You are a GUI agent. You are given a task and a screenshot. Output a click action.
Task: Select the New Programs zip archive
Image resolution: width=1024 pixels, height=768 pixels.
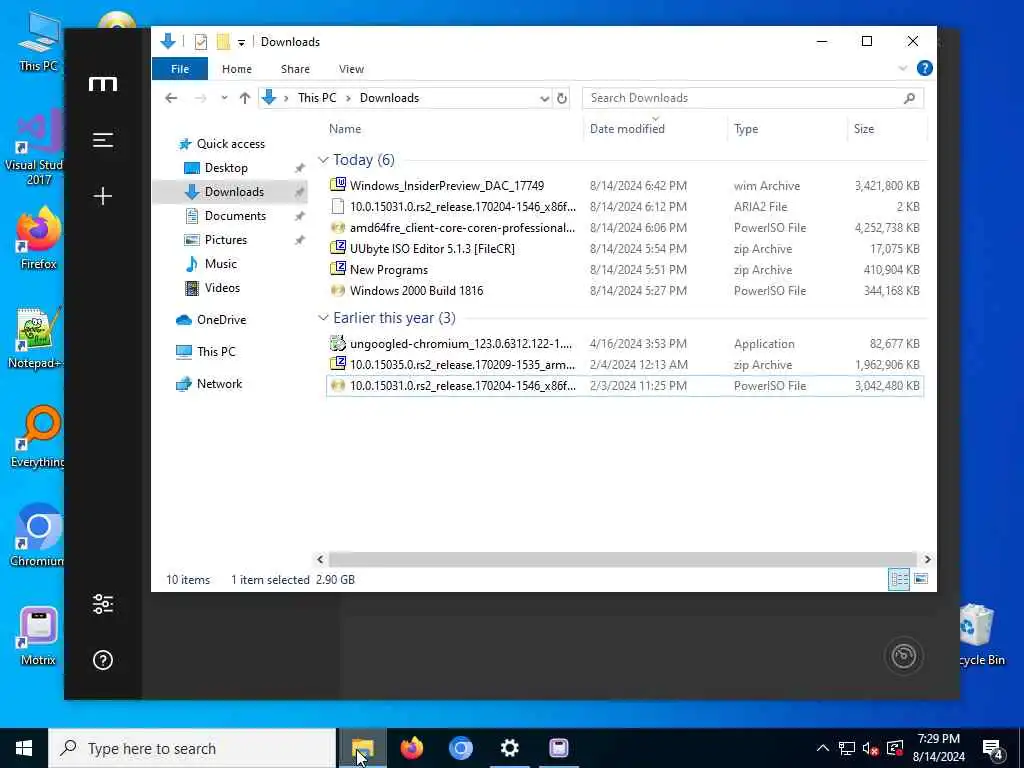point(624,270)
